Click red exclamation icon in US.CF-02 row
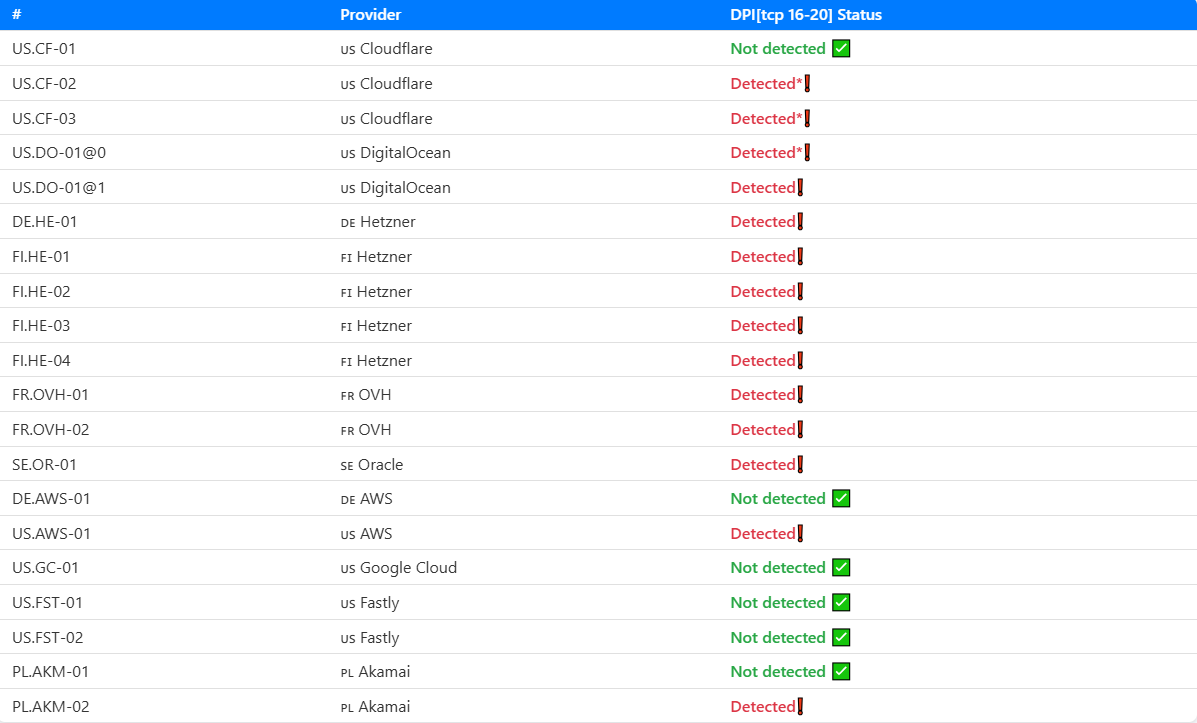1197x723 pixels. coord(807,84)
